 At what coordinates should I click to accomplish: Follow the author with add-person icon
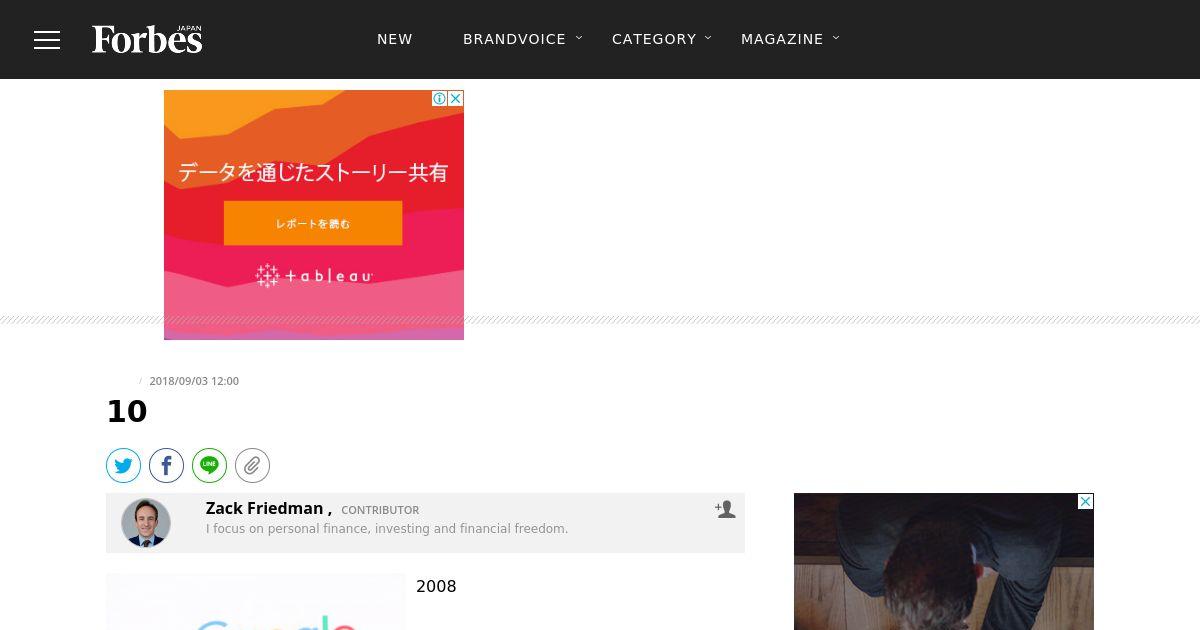[x=725, y=509]
